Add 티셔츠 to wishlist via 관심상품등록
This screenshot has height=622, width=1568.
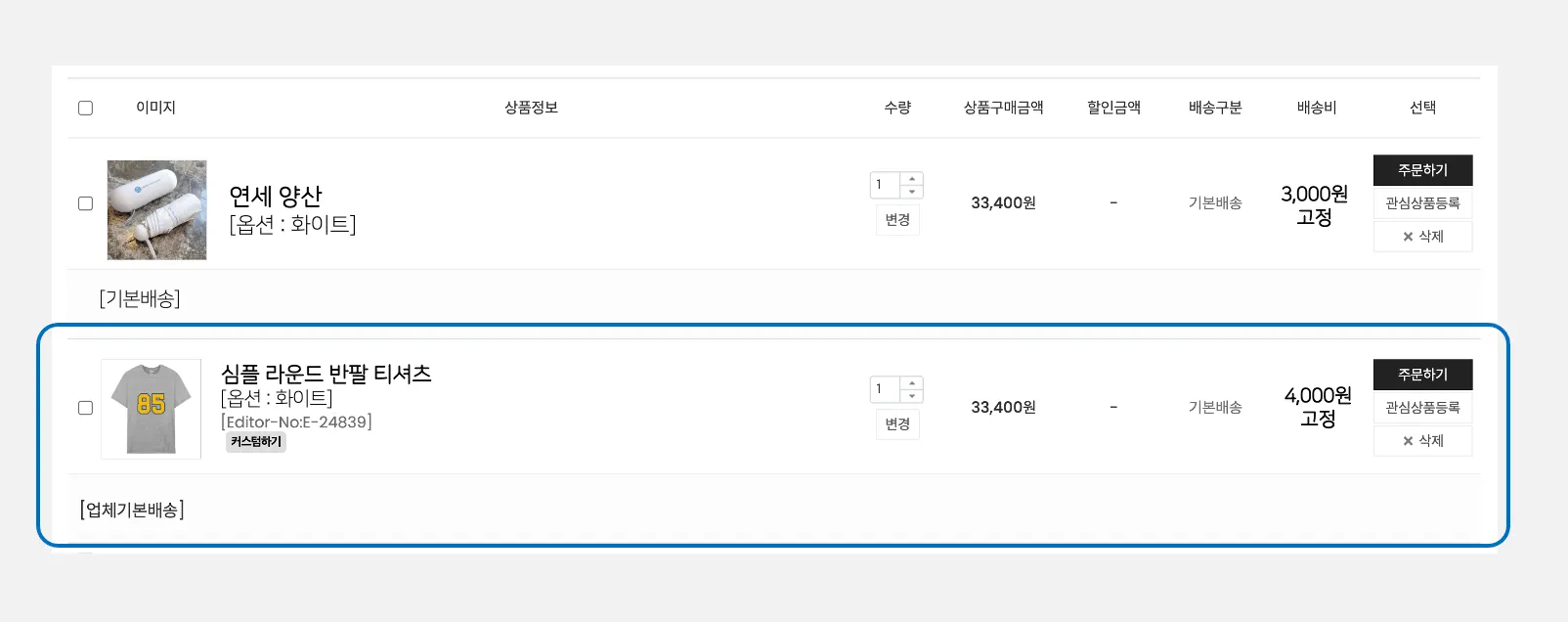click(1422, 408)
